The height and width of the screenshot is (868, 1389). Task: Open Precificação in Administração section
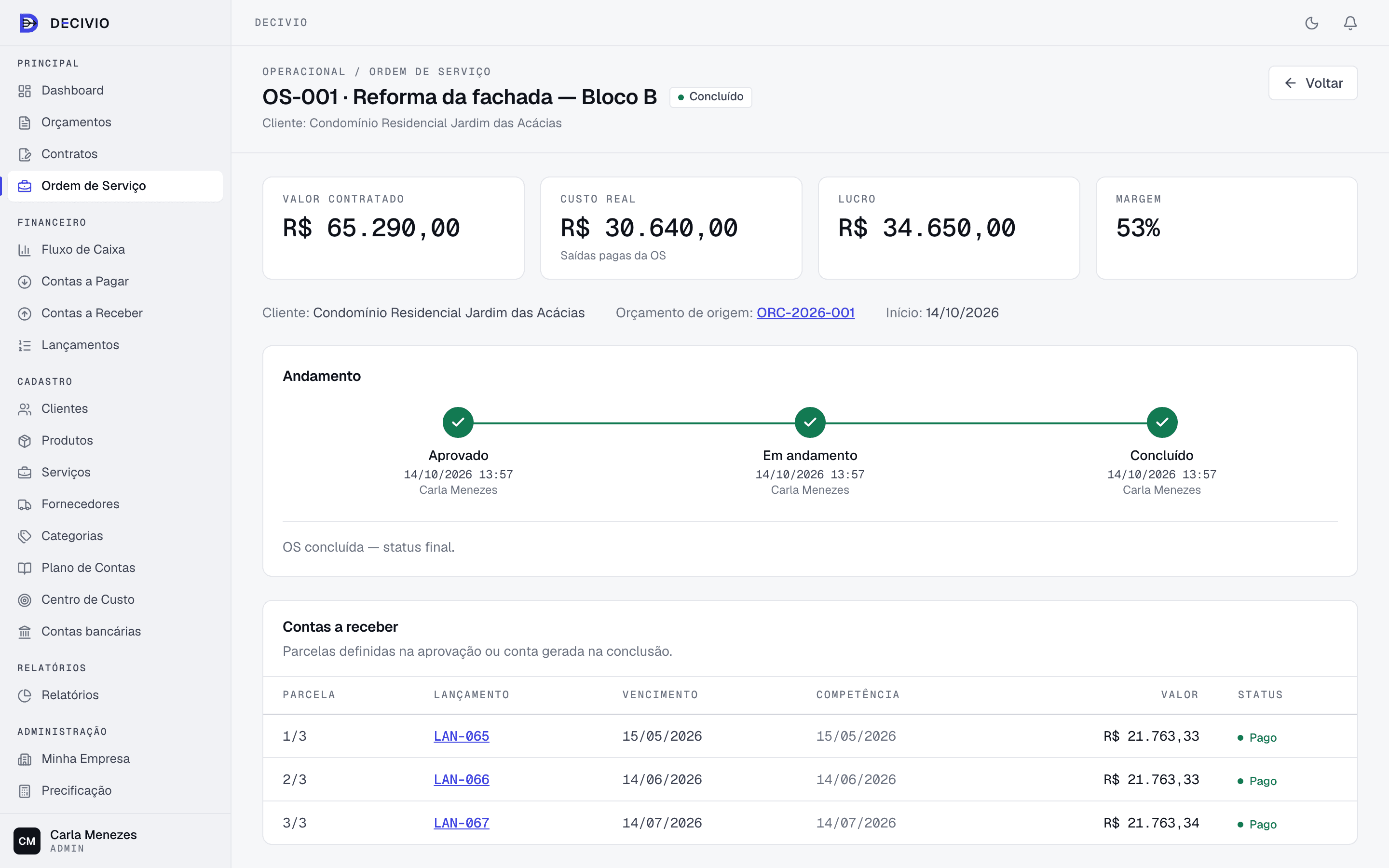(115, 790)
